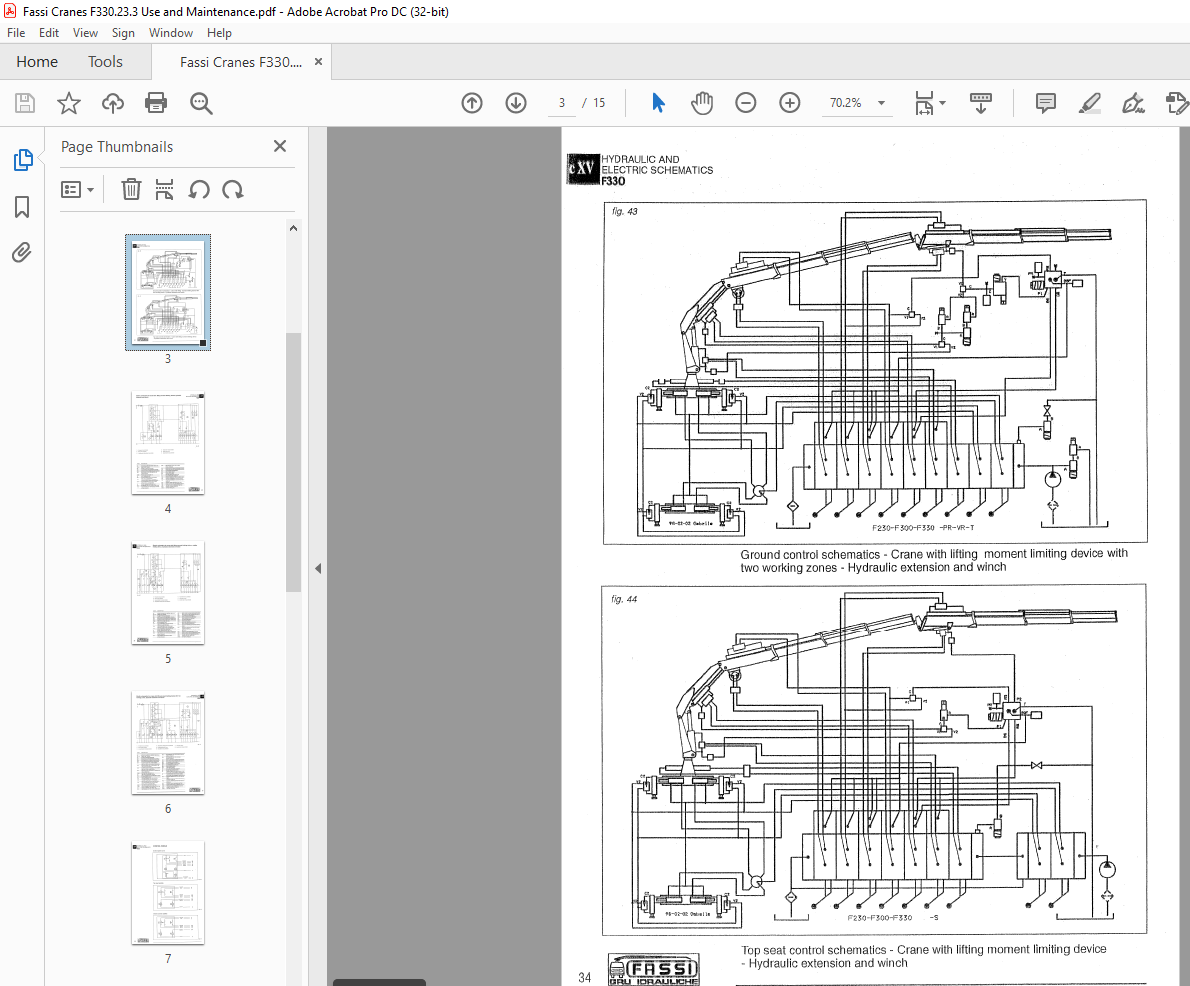Click the Insert pages break icon
The image size is (1190, 986).
click(164, 189)
